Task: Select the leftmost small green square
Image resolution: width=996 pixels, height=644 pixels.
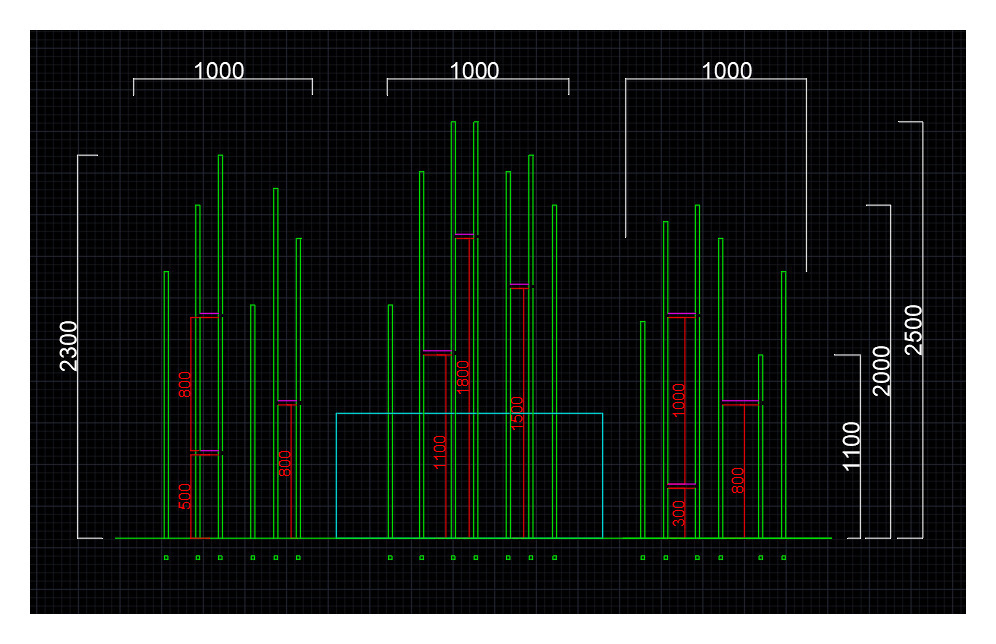Action: [166, 558]
